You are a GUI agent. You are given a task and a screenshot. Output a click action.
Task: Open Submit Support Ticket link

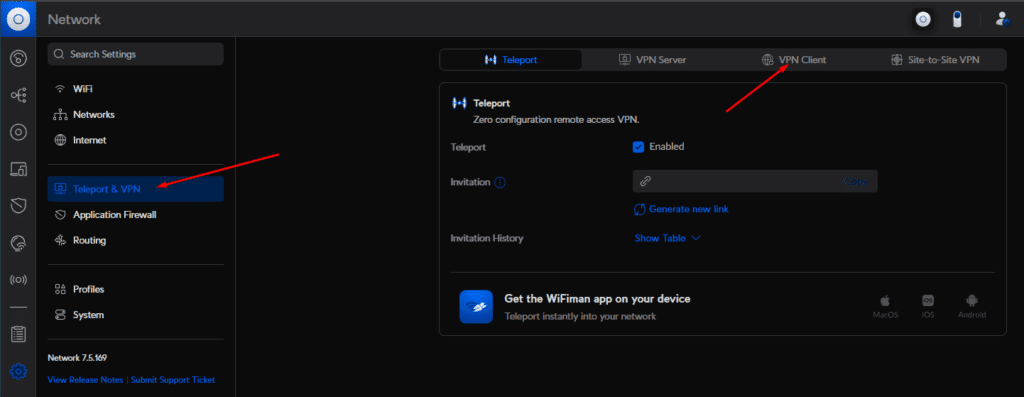173,379
